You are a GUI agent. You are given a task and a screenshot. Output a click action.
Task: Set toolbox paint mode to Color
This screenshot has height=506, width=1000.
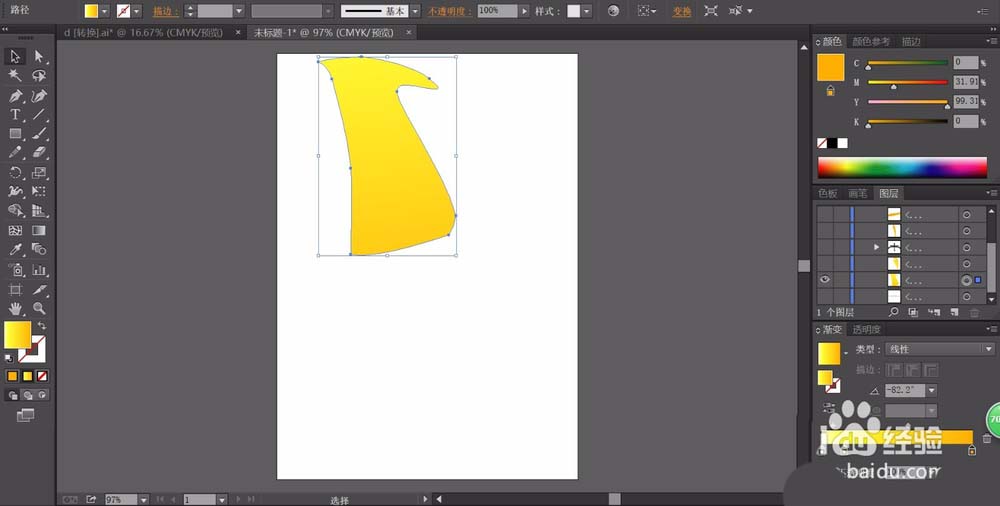(x=13, y=376)
